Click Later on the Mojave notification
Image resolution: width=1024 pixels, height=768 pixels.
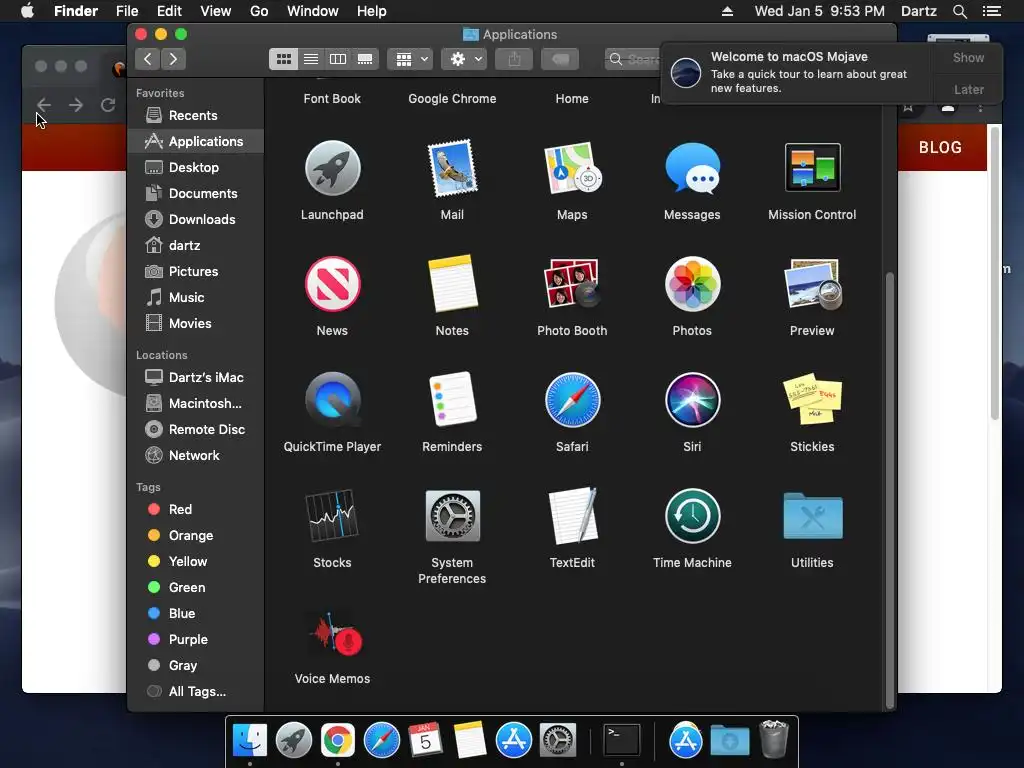[968, 89]
